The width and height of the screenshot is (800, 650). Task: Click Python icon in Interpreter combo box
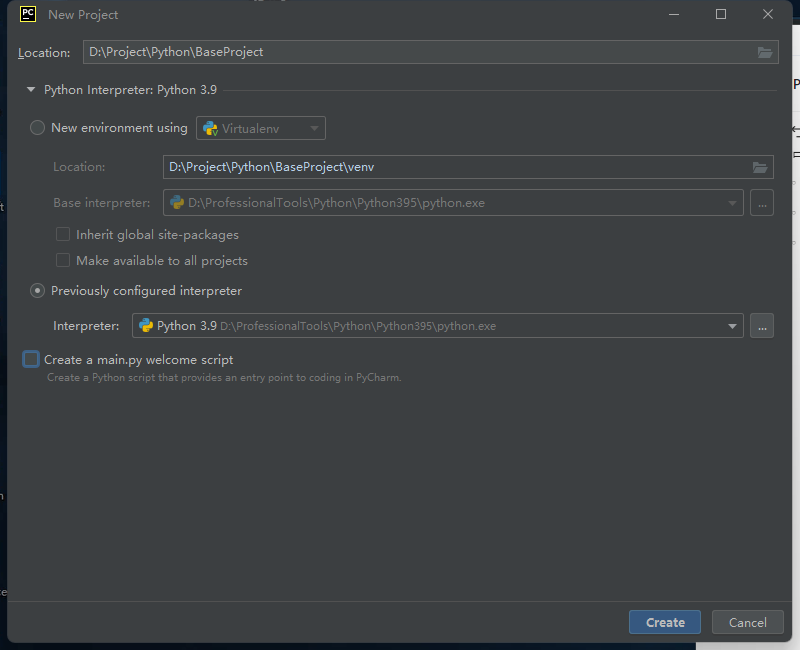146,326
